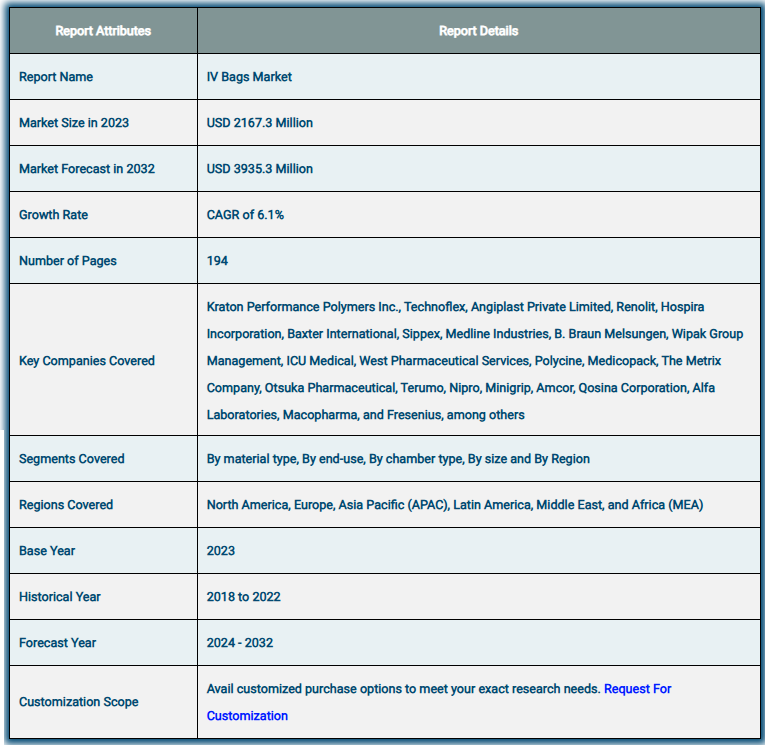765x745 pixels.
Task: Select the 'Report Details' column header
Action: click(x=478, y=31)
